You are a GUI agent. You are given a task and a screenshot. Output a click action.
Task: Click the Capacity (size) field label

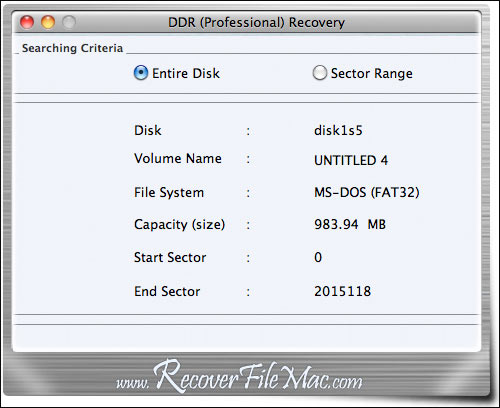[x=179, y=225]
